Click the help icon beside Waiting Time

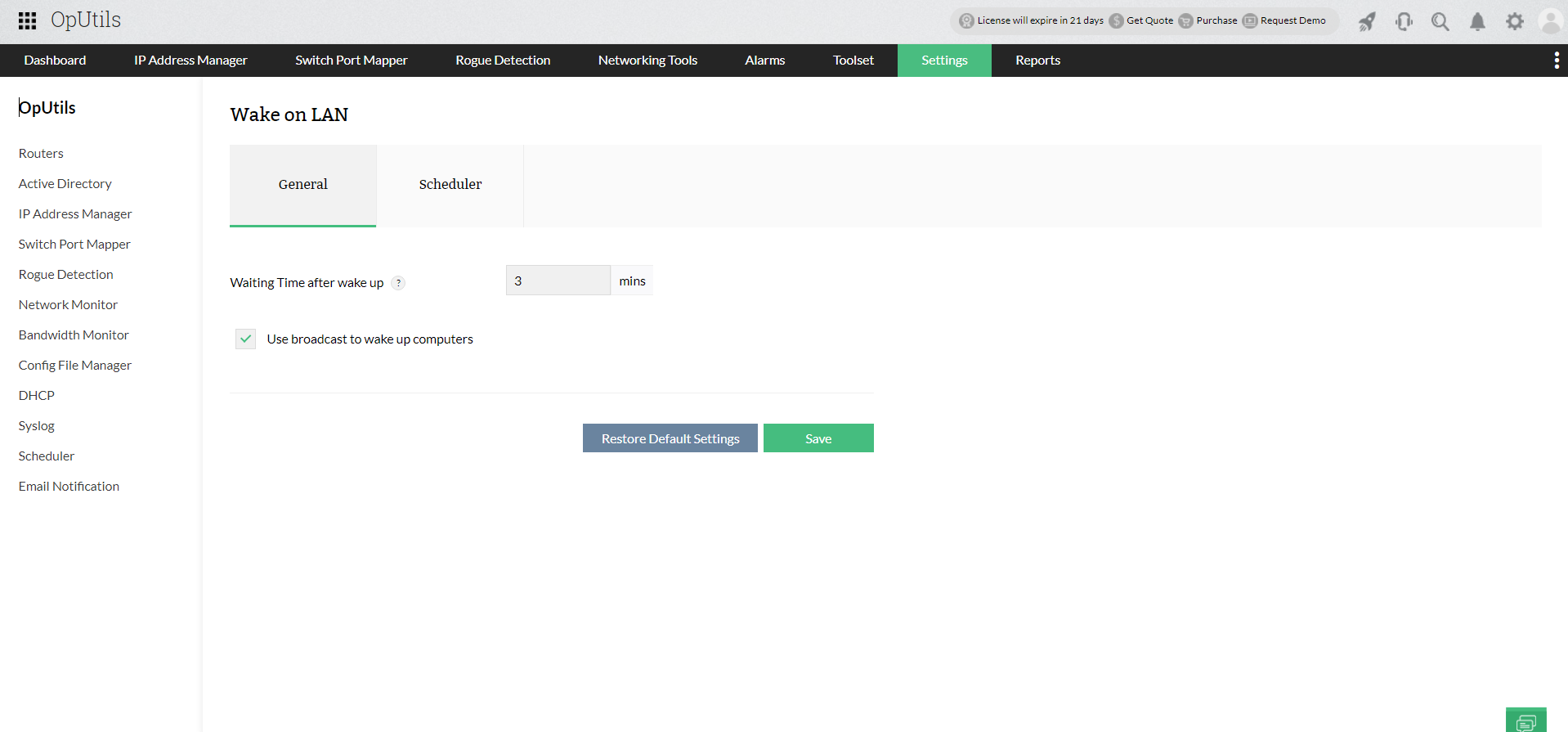[x=398, y=283]
